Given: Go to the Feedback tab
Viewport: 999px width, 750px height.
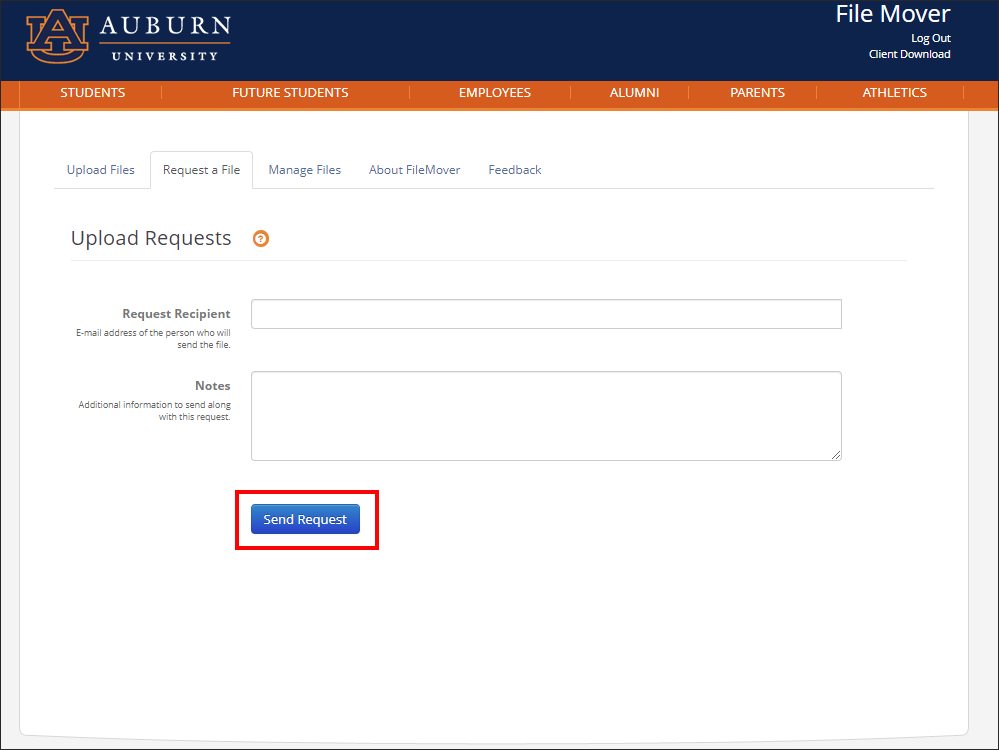Looking at the screenshot, I should (515, 169).
